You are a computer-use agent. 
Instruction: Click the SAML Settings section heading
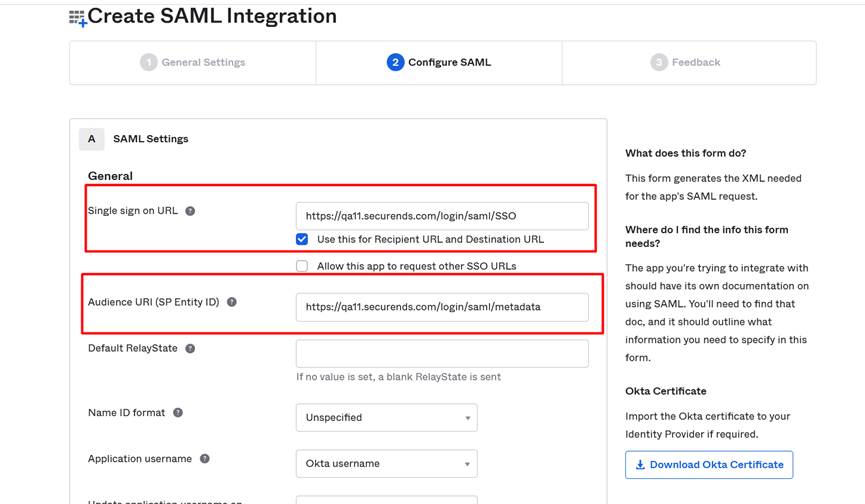coord(151,139)
